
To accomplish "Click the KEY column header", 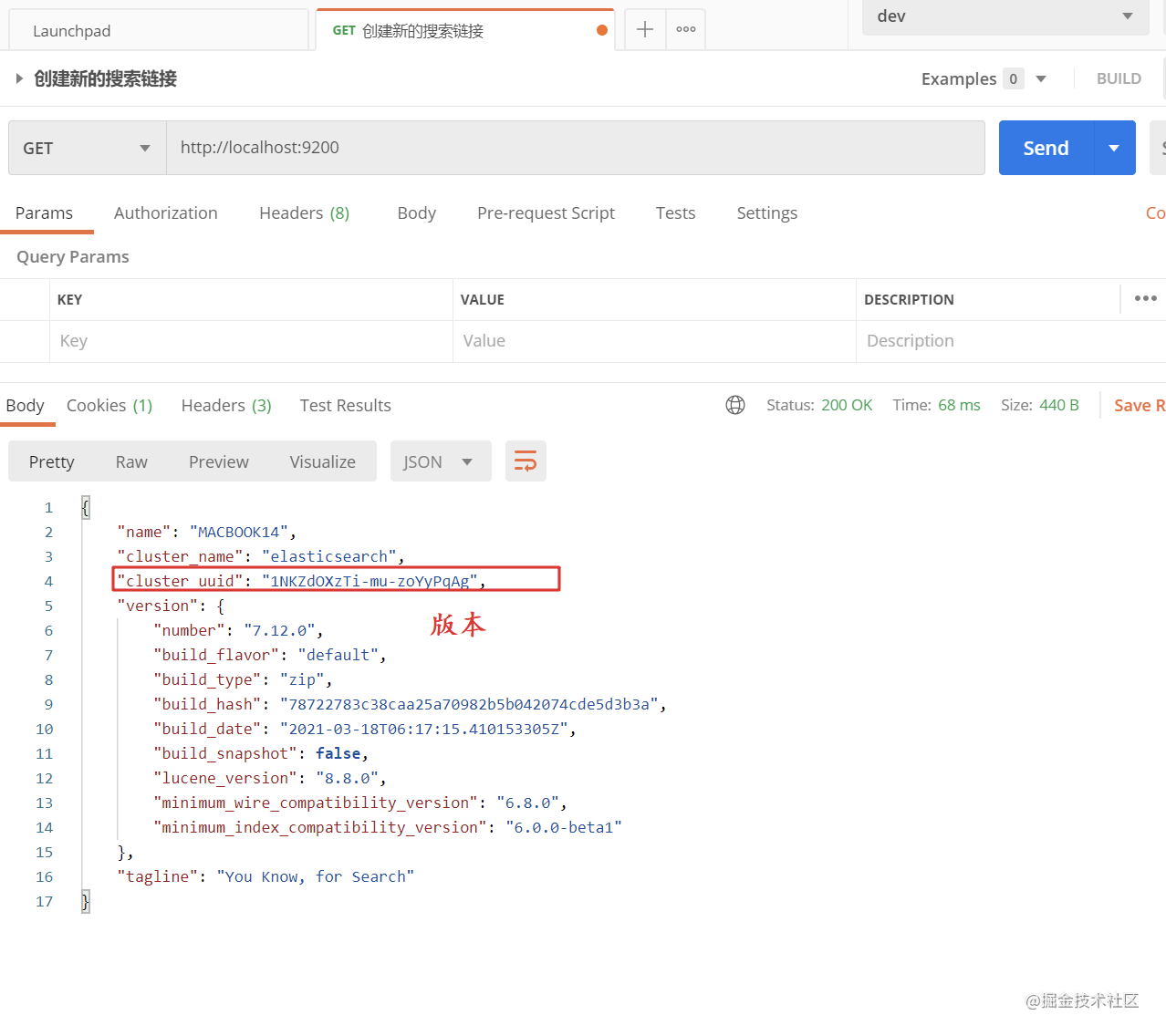I will click(69, 299).
